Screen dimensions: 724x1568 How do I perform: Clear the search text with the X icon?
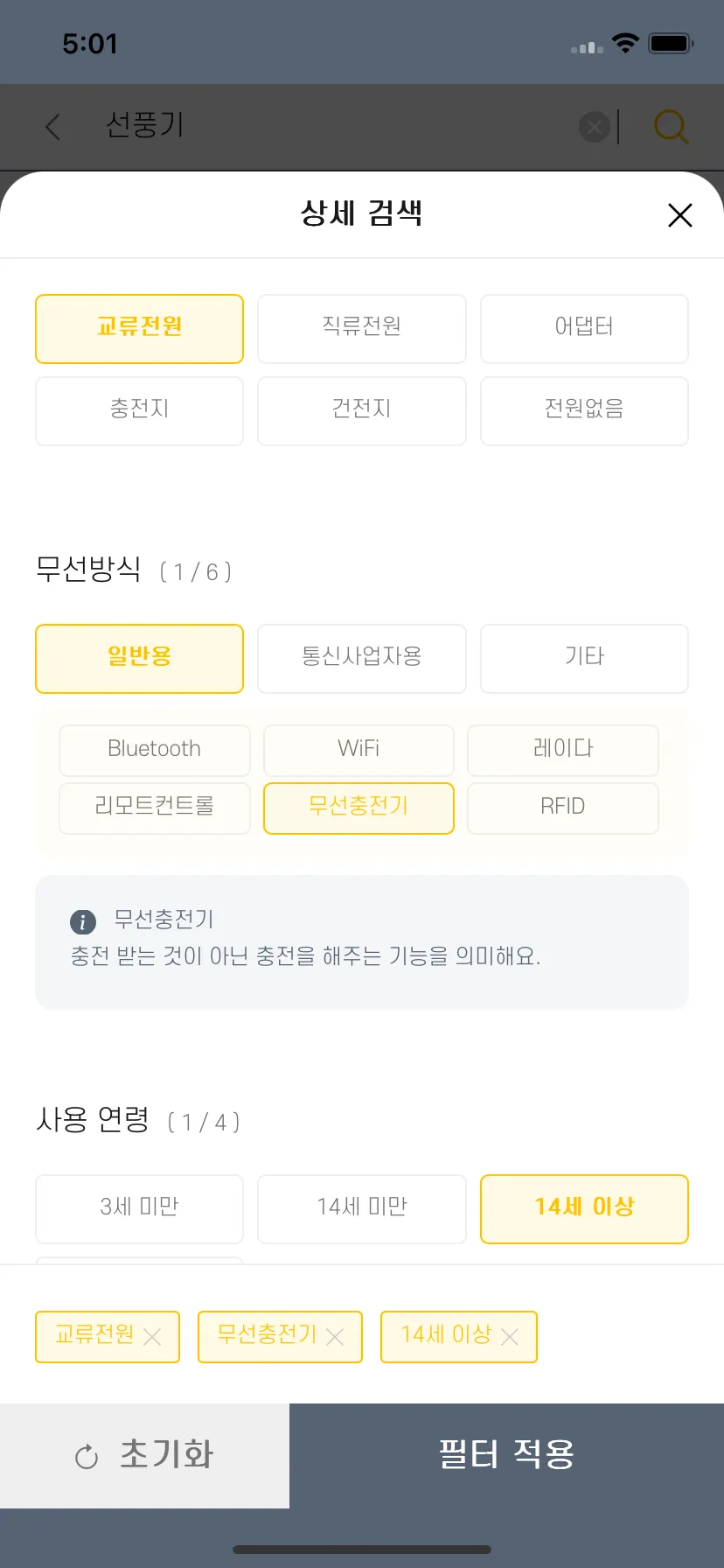click(595, 128)
